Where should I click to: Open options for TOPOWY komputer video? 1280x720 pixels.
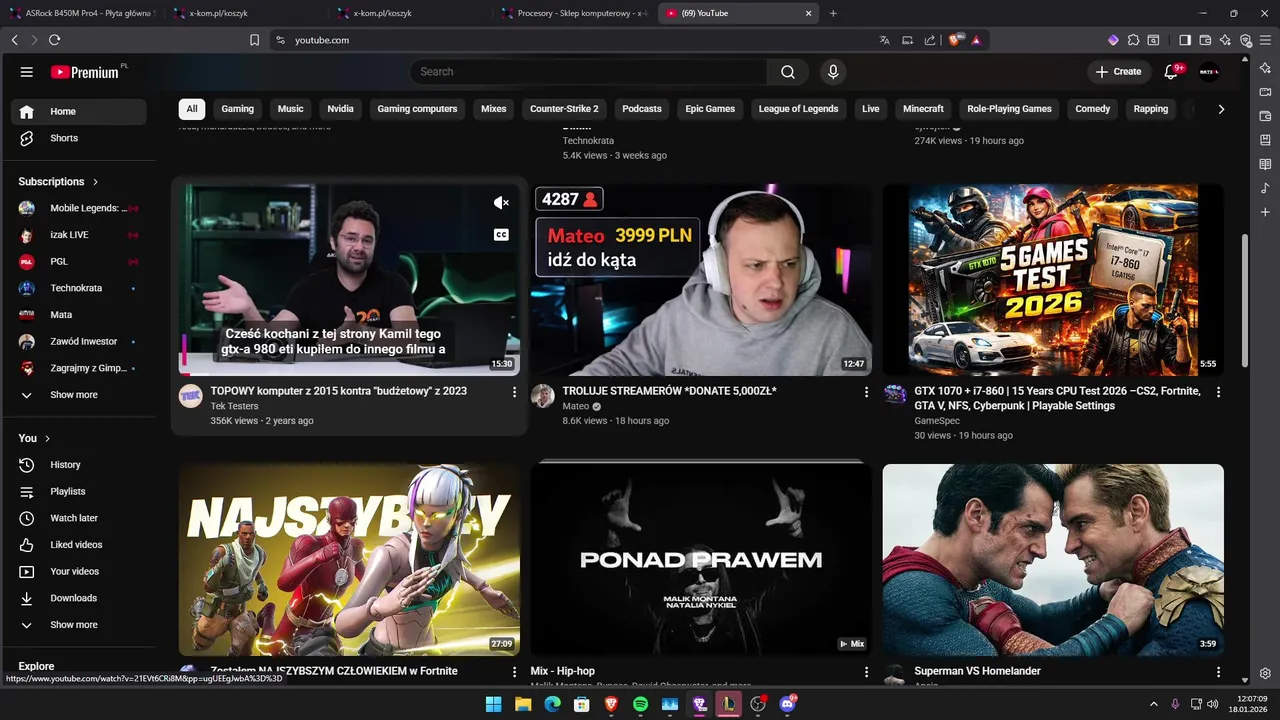click(x=515, y=392)
